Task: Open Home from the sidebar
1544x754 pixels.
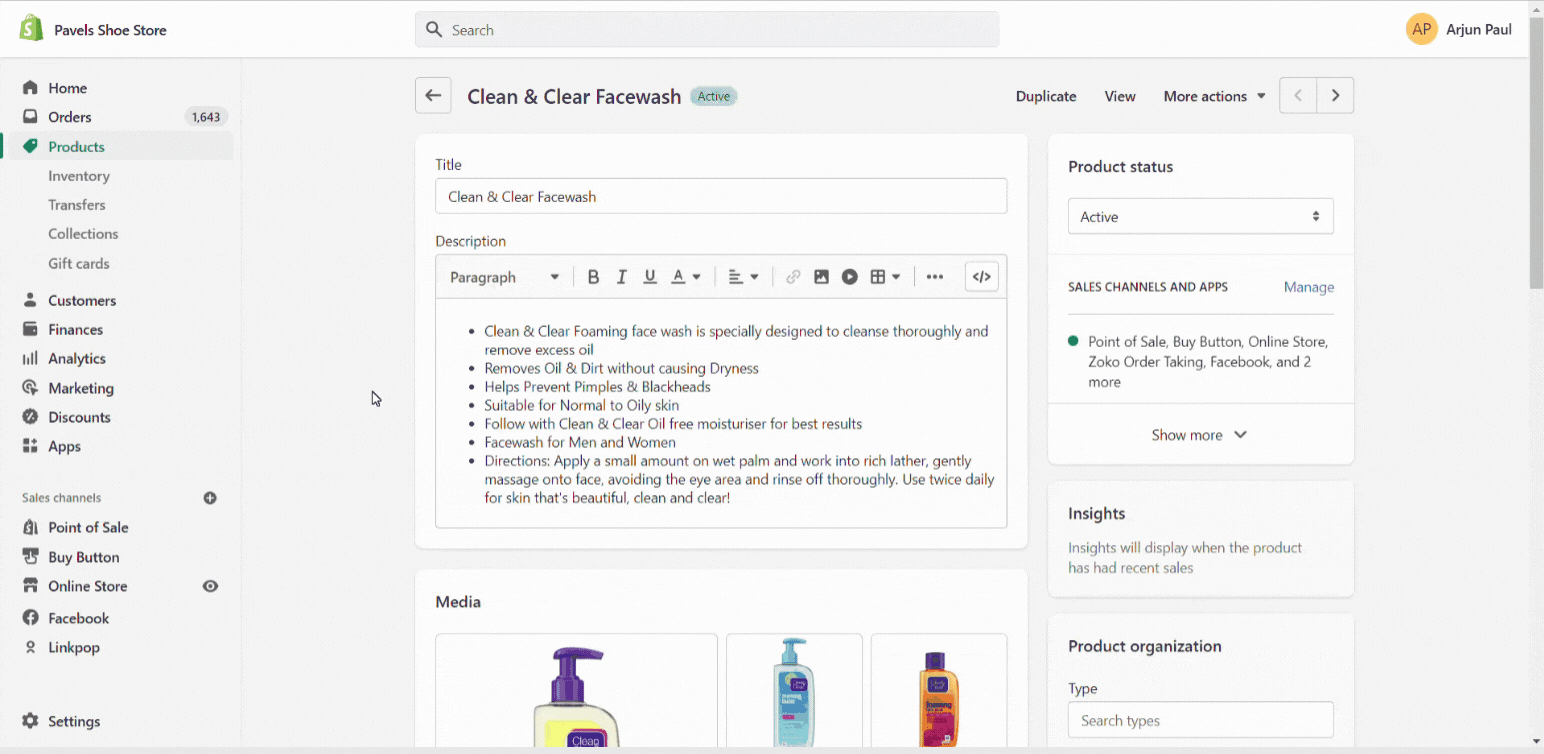Action: pyautogui.click(x=67, y=88)
